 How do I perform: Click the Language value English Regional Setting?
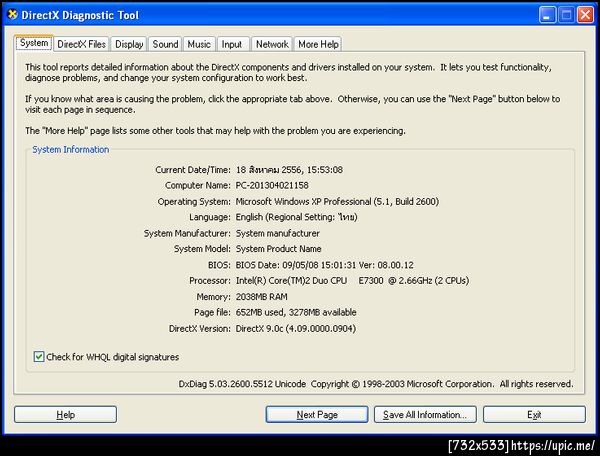(x=297, y=217)
